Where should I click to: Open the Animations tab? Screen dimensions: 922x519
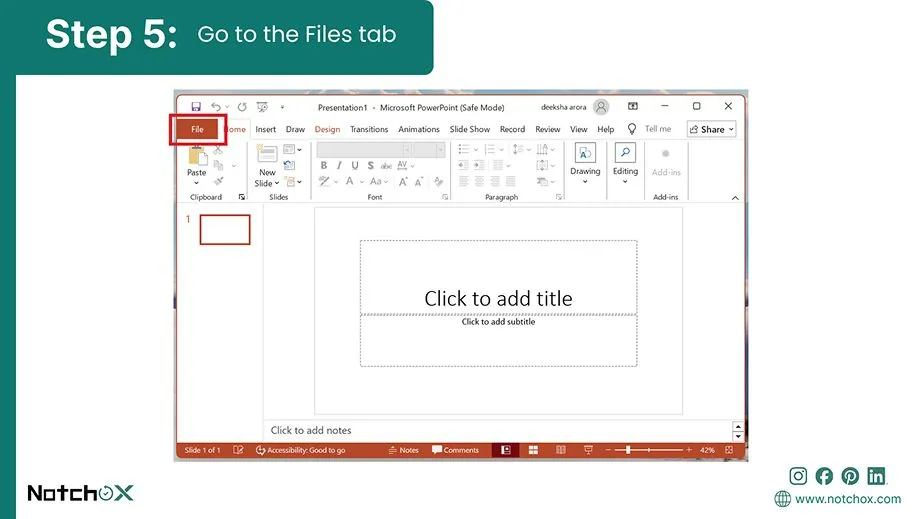419,129
